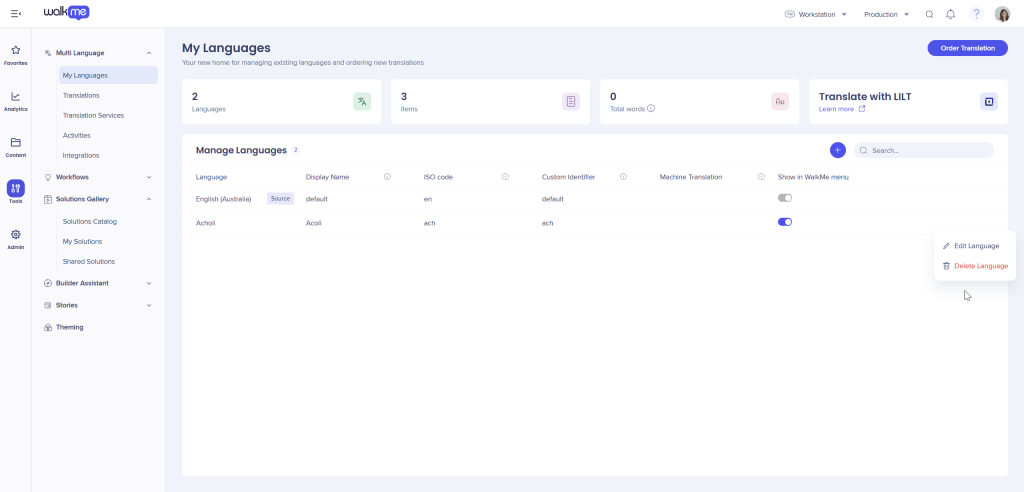1024x492 pixels.
Task: Toggle Show in WalkMe menu for English
Action: click(x=785, y=199)
